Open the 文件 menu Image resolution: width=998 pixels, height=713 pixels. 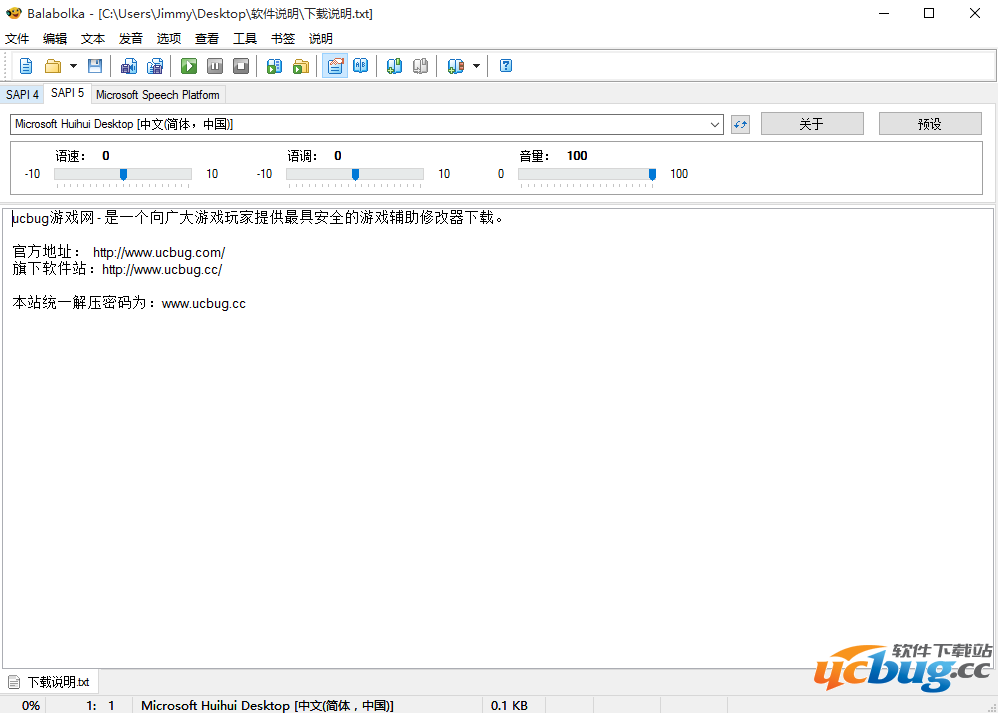(17, 39)
